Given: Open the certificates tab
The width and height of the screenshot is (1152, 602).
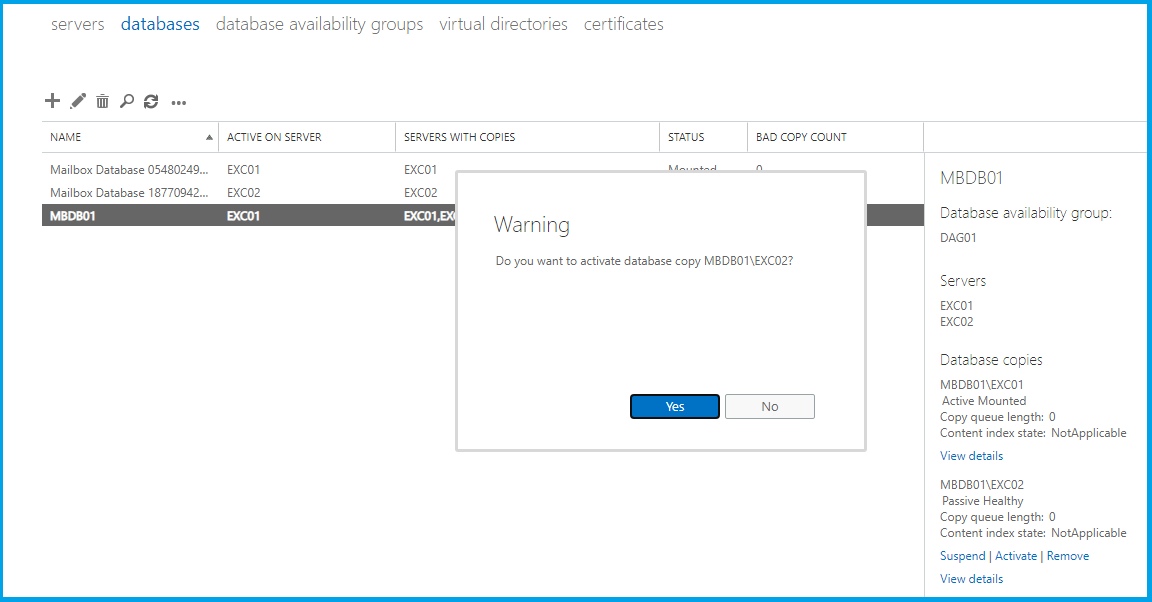Looking at the screenshot, I should pos(623,24).
